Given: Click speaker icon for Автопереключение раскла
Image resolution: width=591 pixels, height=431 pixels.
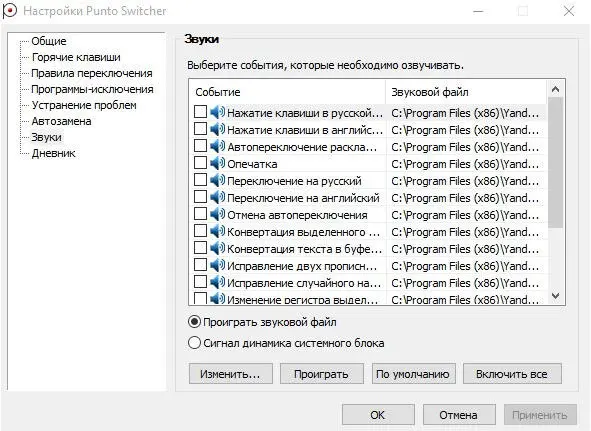Looking at the screenshot, I should click(x=217, y=146).
